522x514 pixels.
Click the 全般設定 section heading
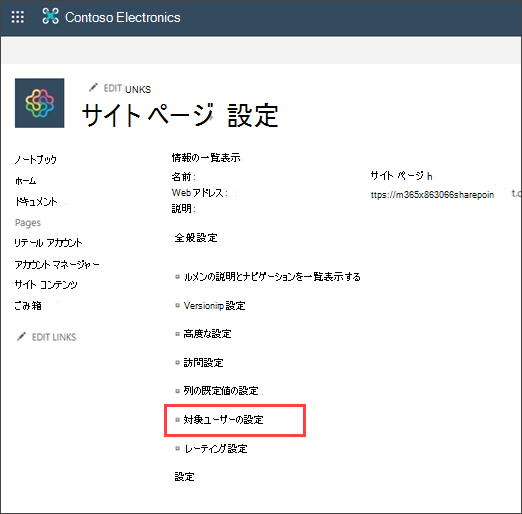tap(196, 238)
